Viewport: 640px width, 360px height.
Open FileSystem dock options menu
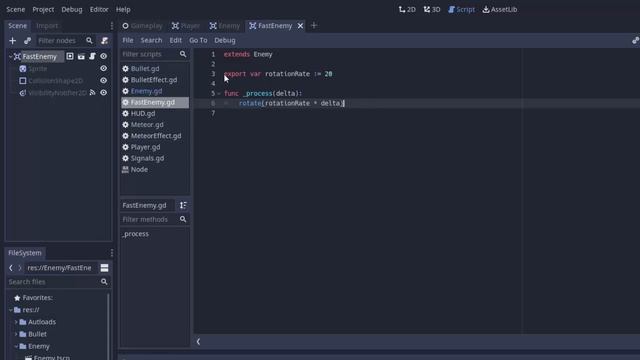111,253
